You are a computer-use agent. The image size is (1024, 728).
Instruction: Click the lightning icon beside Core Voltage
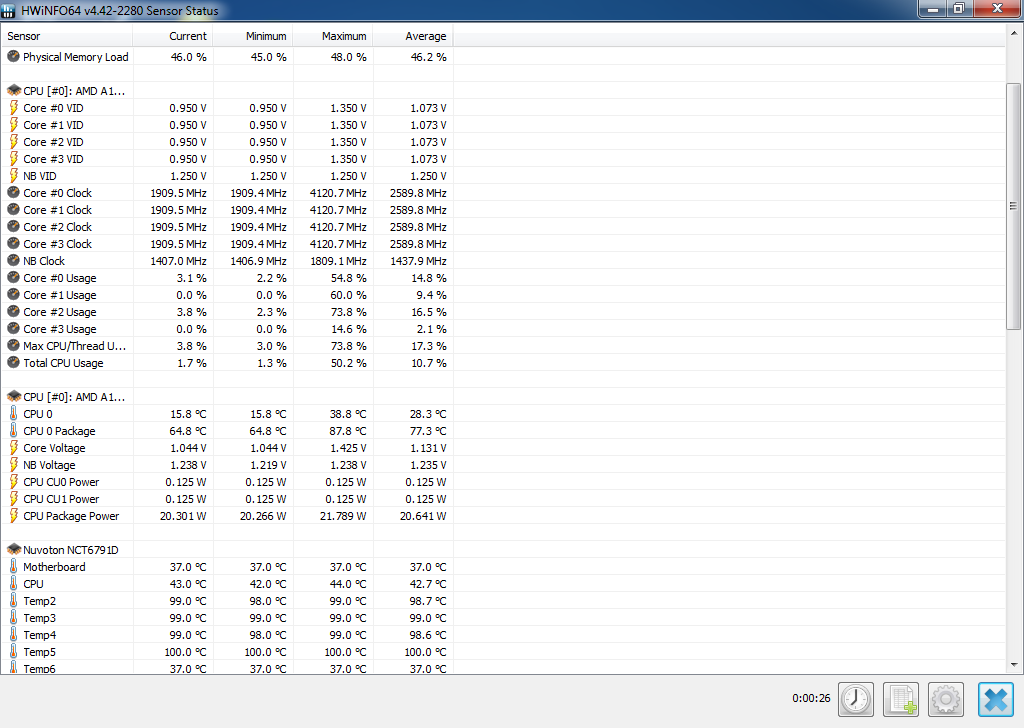(13, 448)
